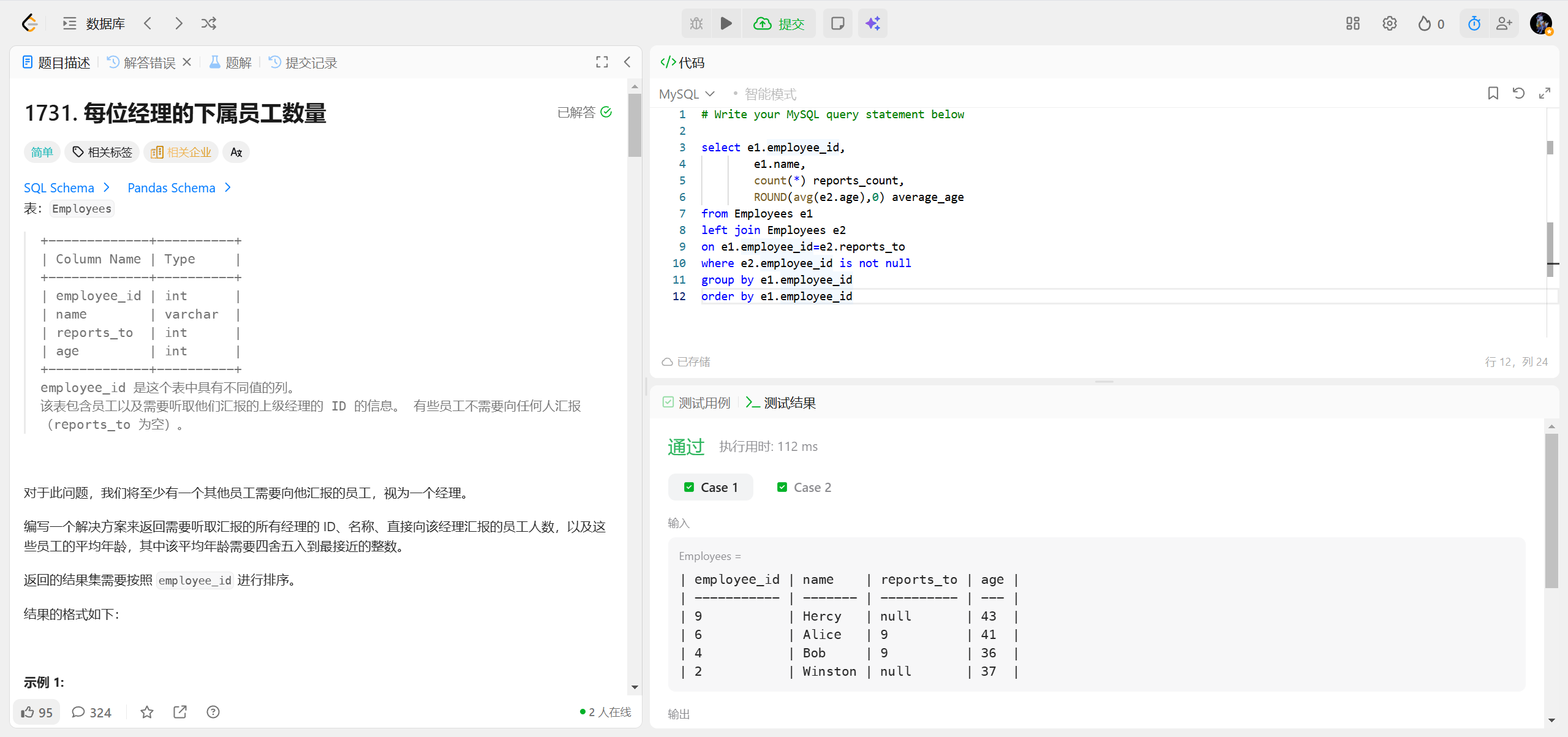
Task: Bookmark the code with bookmark icon
Action: point(1493,93)
